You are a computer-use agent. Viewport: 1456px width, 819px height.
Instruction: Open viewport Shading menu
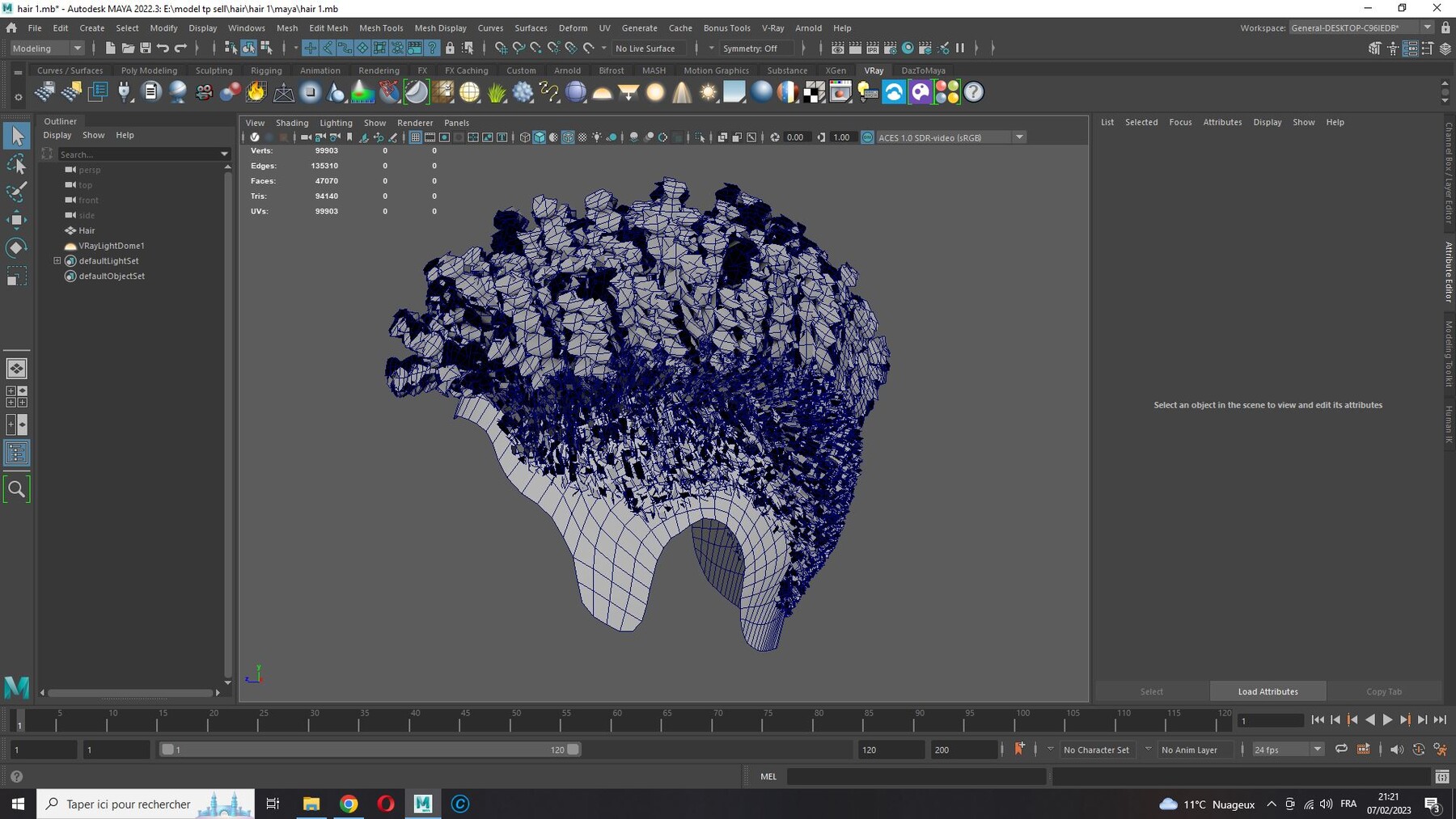pos(292,123)
